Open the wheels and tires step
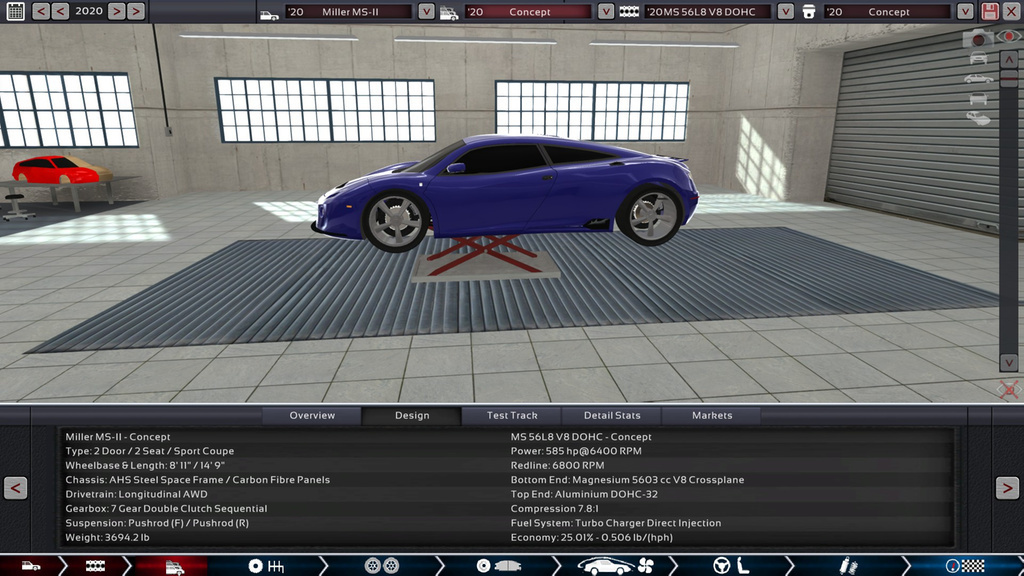The height and width of the screenshot is (576, 1024). pyautogui.click(x=381, y=566)
